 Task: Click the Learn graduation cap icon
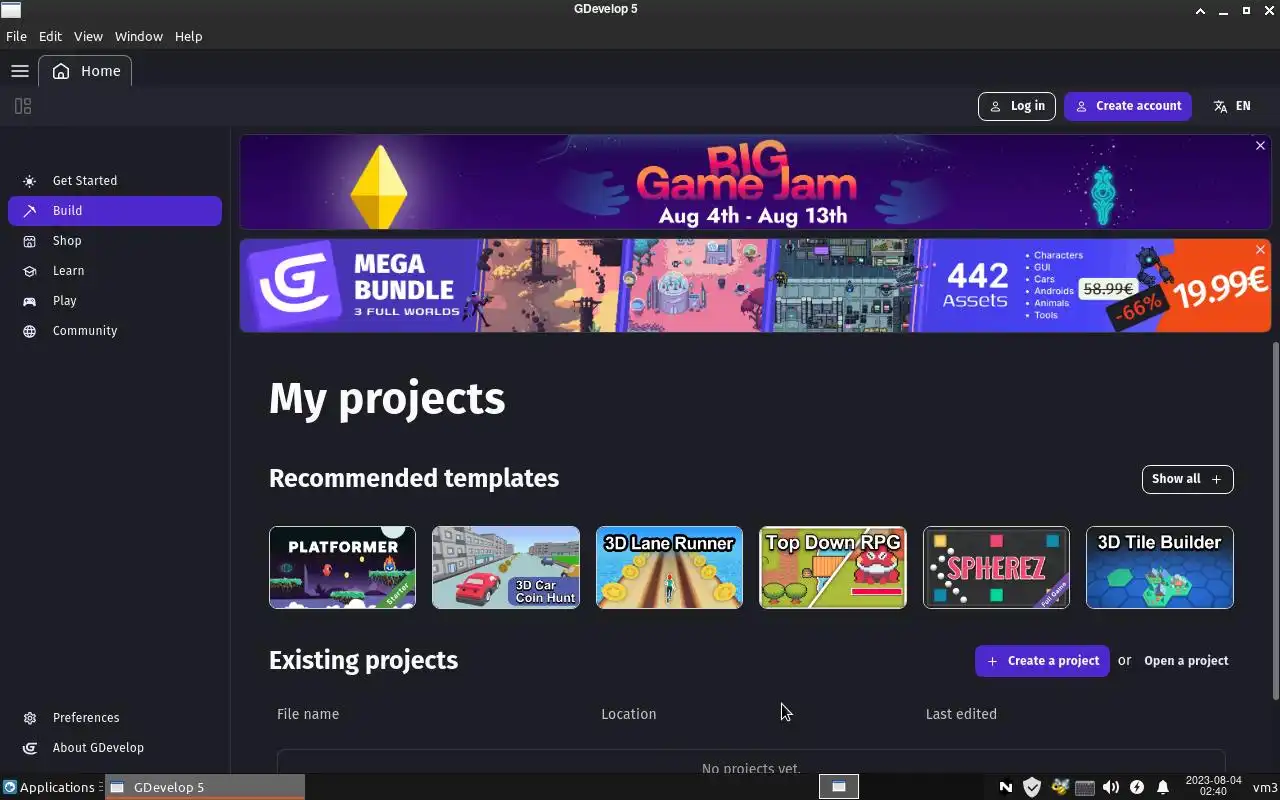[x=30, y=271]
